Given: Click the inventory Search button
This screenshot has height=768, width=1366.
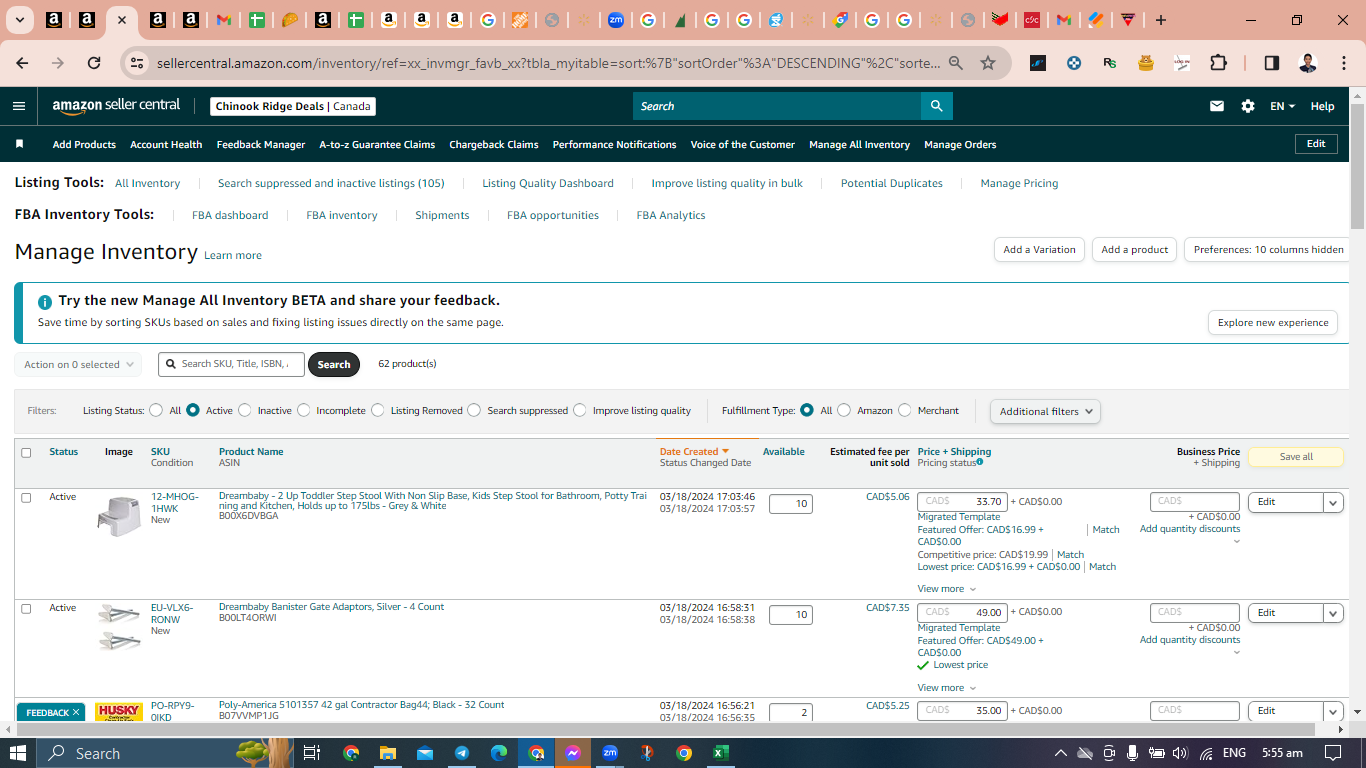Looking at the screenshot, I should [x=334, y=364].
